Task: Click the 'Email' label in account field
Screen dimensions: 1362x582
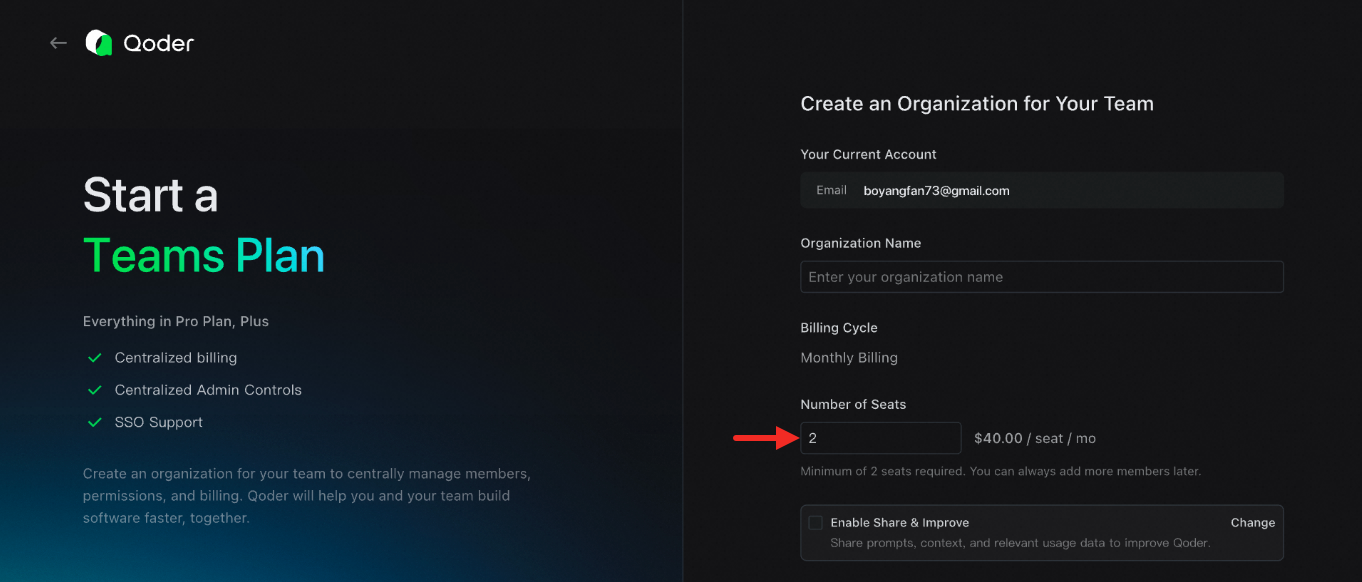Action: (831, 190)
